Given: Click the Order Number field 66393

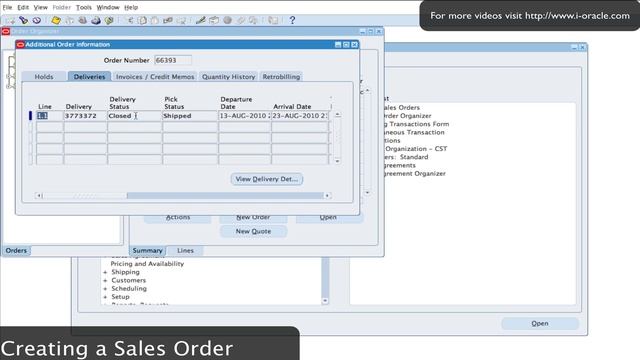Looking at the screenshot, I should tap(173, 60).
